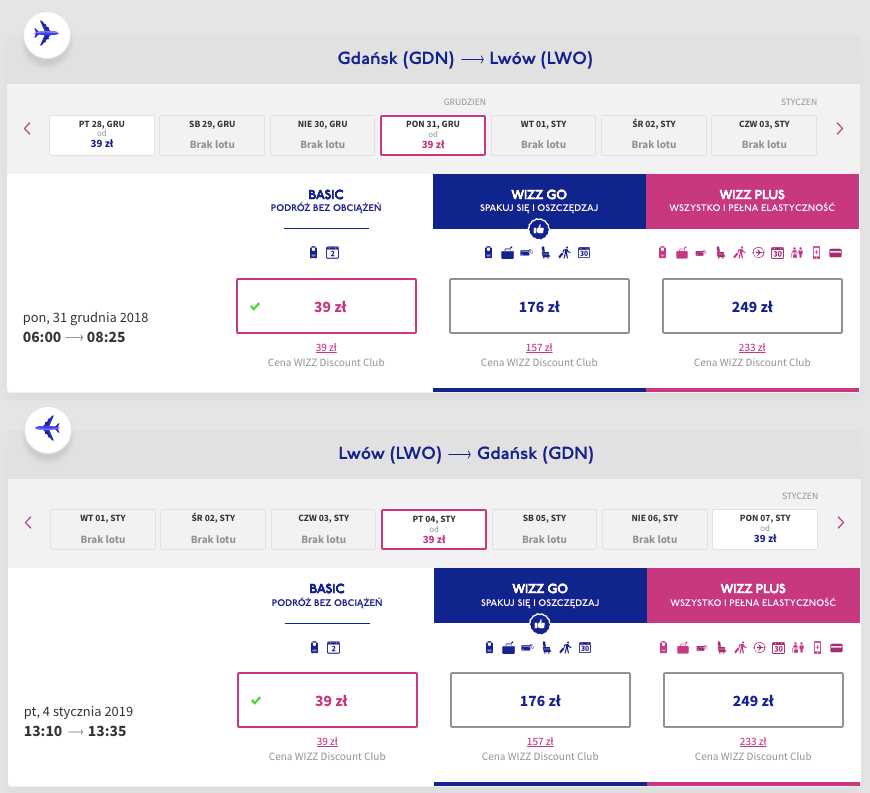This screenshot has width=870, height=793.
Task: Select the return WIZZ GO 176 zł fare
Action: pos(539,701)
